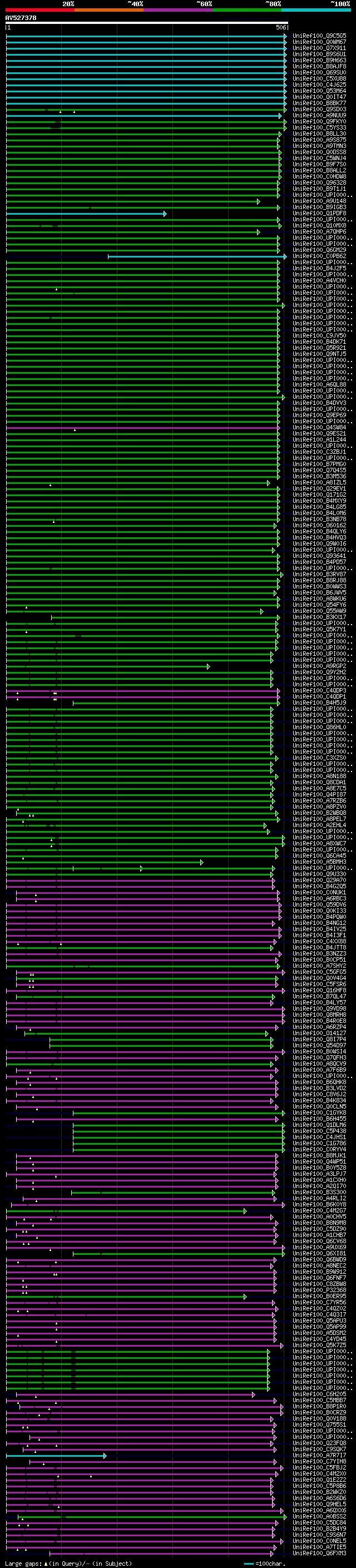Click the AV527378 query sequence name
356x1568 pixels.
click(21, 18)
